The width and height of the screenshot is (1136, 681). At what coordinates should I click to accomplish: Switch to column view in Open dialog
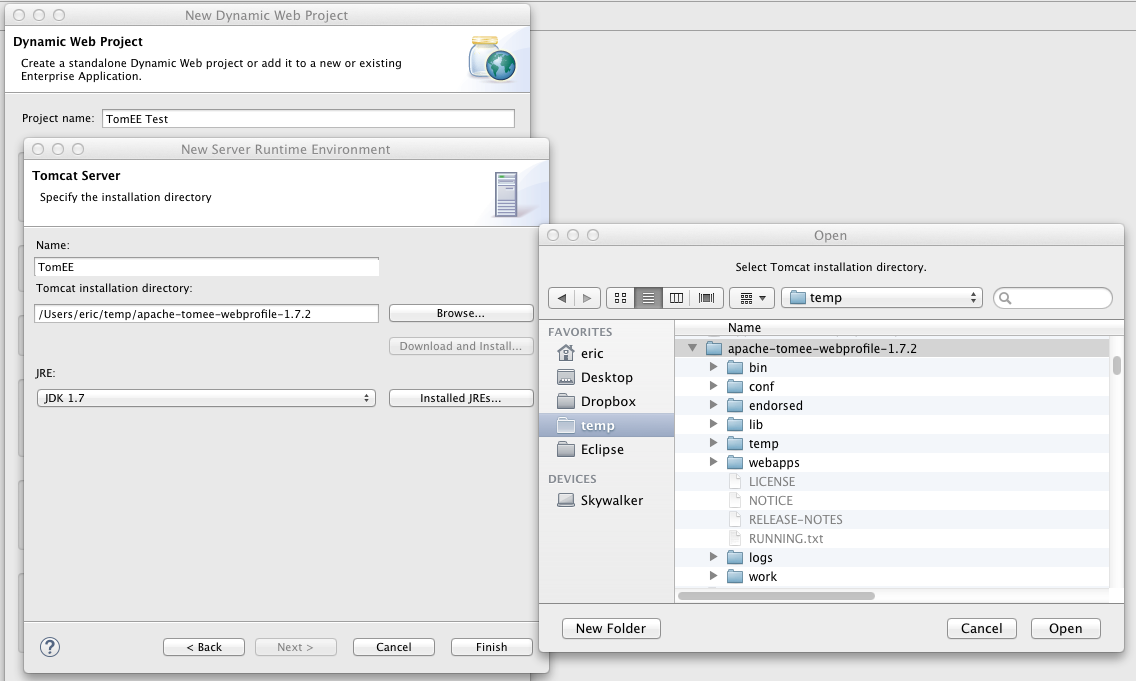coord(677,298)
